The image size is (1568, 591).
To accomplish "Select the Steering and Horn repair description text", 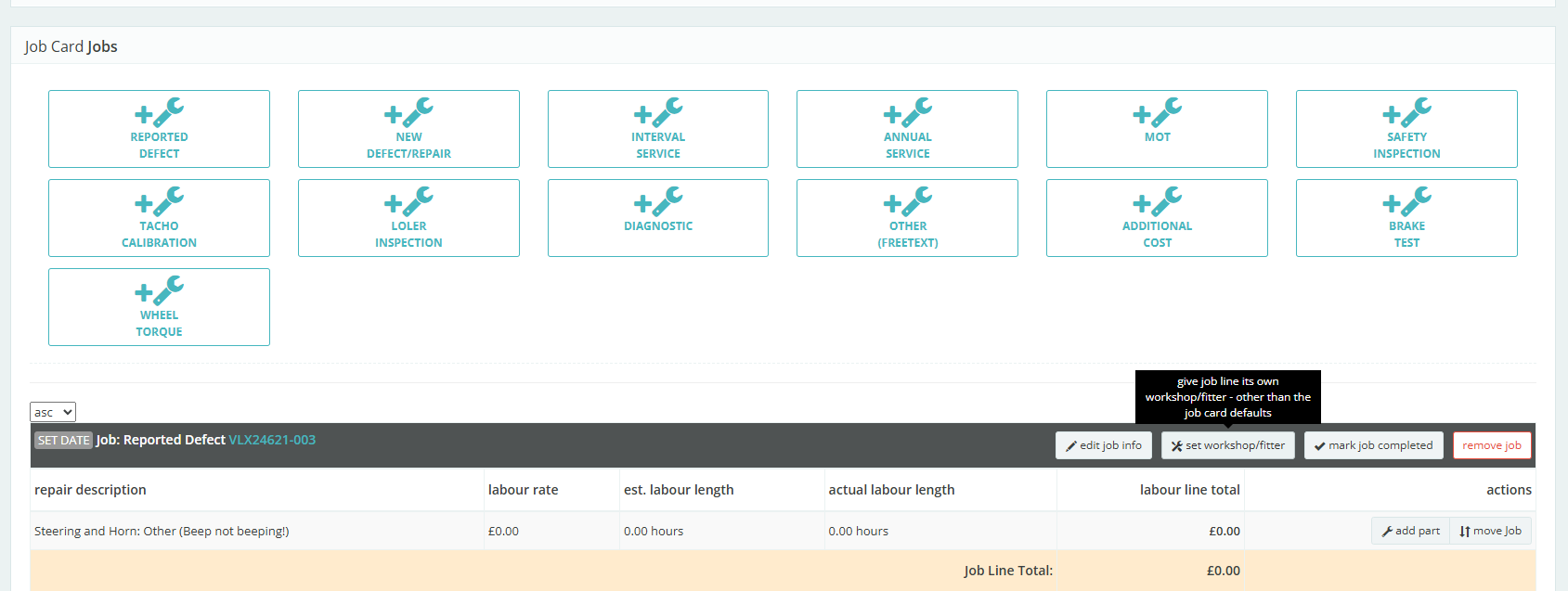I will coord(162,532).
